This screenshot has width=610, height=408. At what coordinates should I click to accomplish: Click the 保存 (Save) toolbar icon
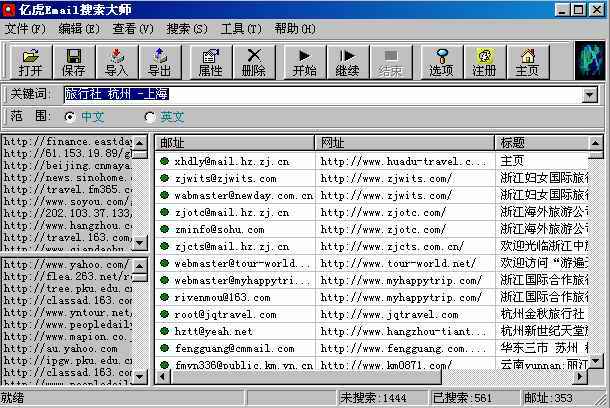74,62
